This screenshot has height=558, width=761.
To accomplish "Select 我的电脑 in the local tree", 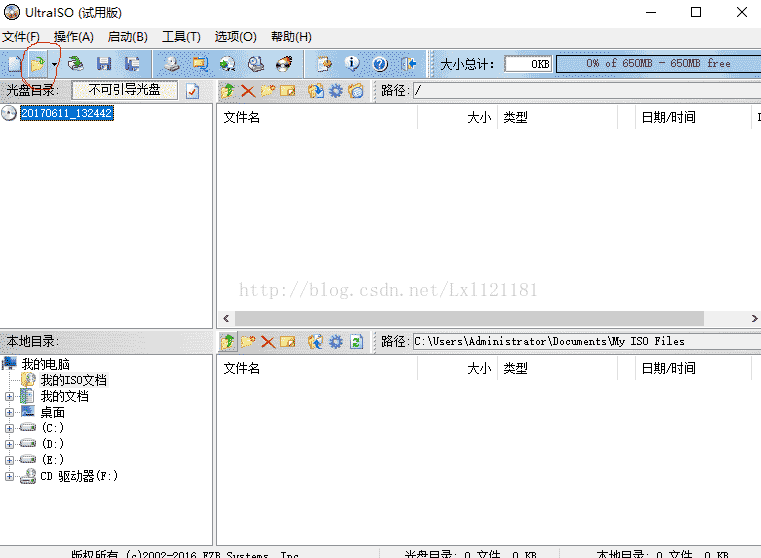I will pos(46,364).
